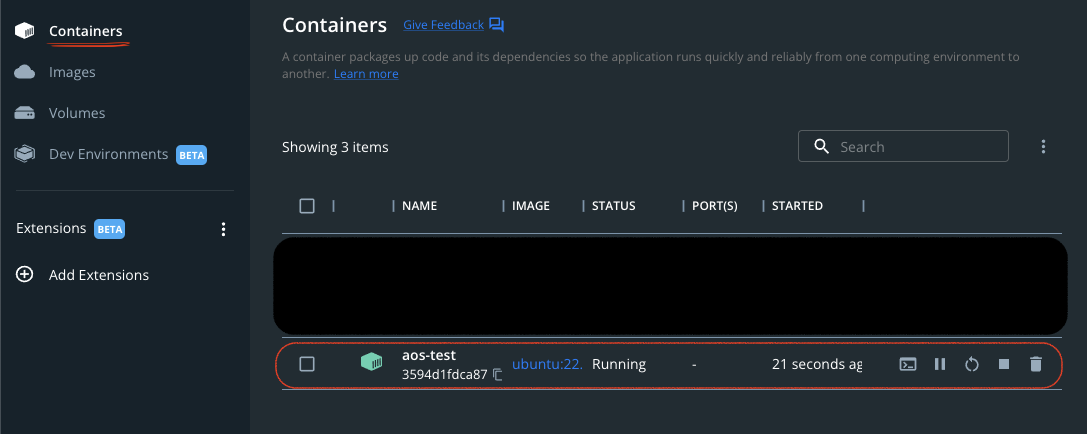Screen dimensions: 1087x434
Task: Follow the Learn more link
Action: pyautogui.click(x=366, y=73)
